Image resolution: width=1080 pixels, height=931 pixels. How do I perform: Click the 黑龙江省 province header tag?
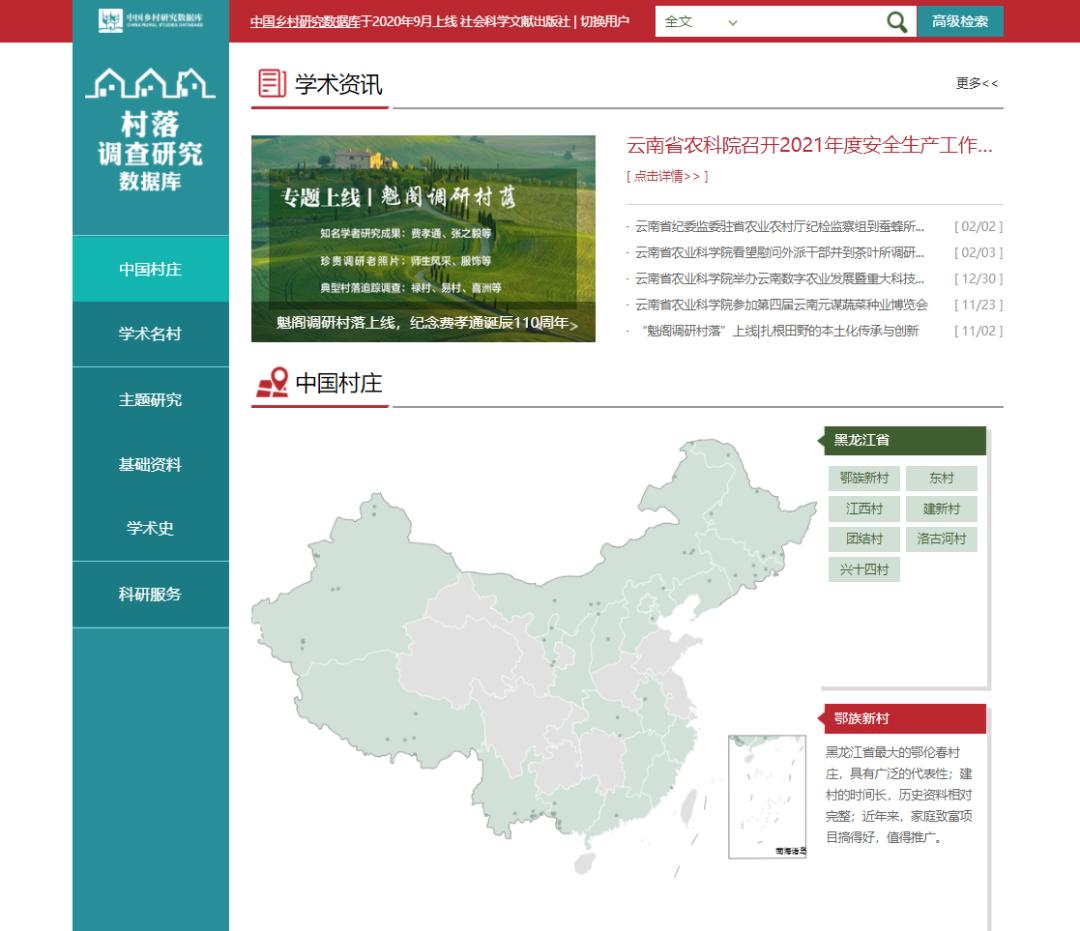pyautogui.click(x=904, y=440)
